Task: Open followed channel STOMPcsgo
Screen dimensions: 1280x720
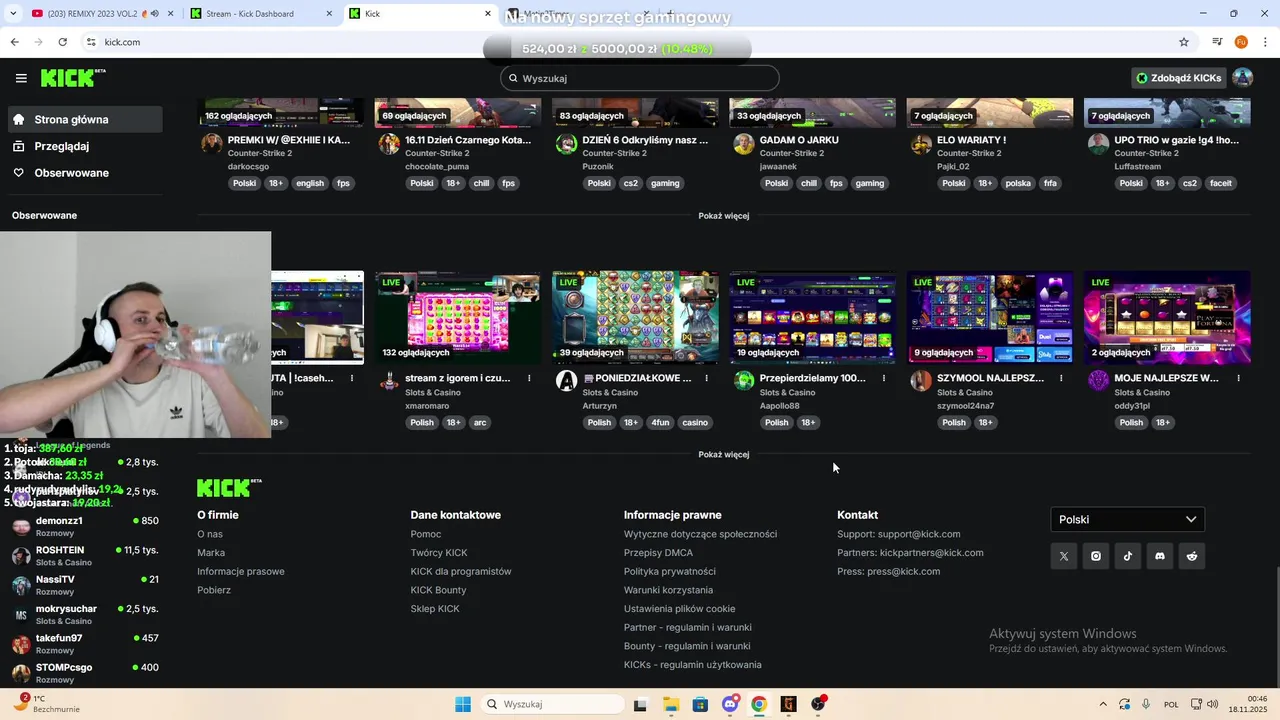Action: (85, 672)
